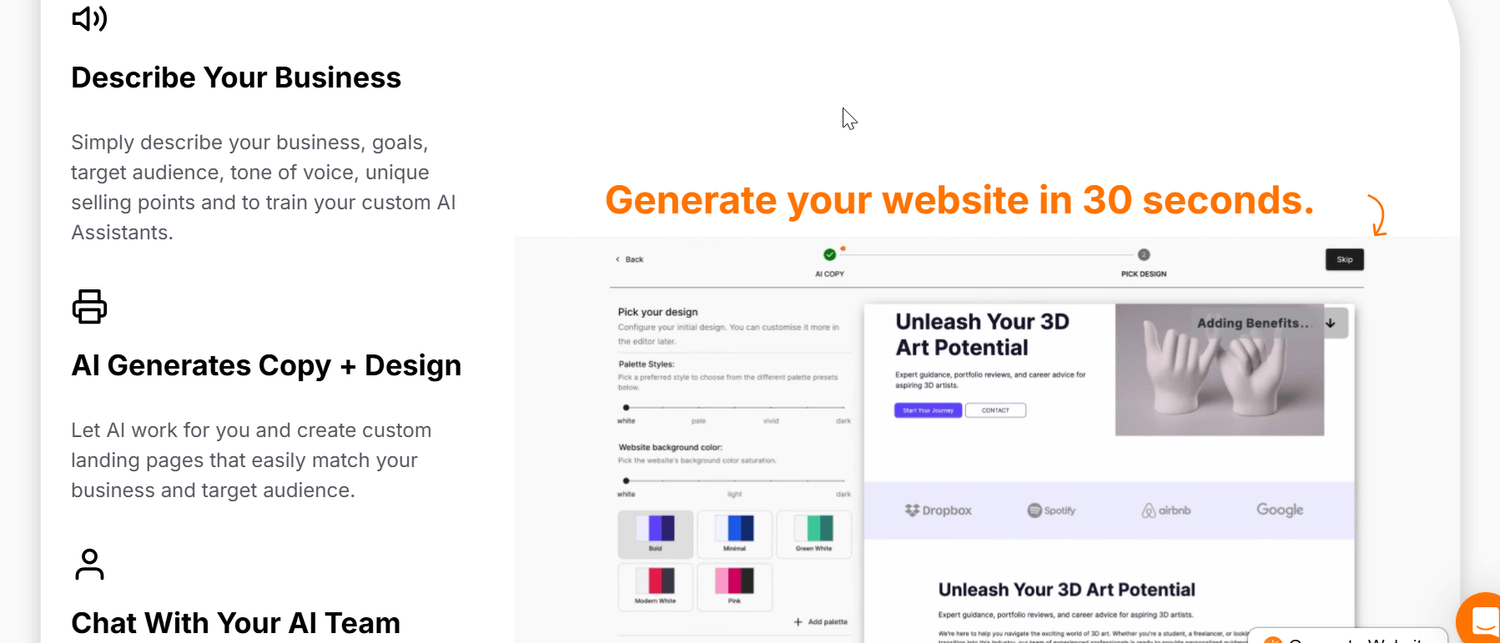
Task: Click the speaker icon above Describe Your Business
Action: [89, 18]
